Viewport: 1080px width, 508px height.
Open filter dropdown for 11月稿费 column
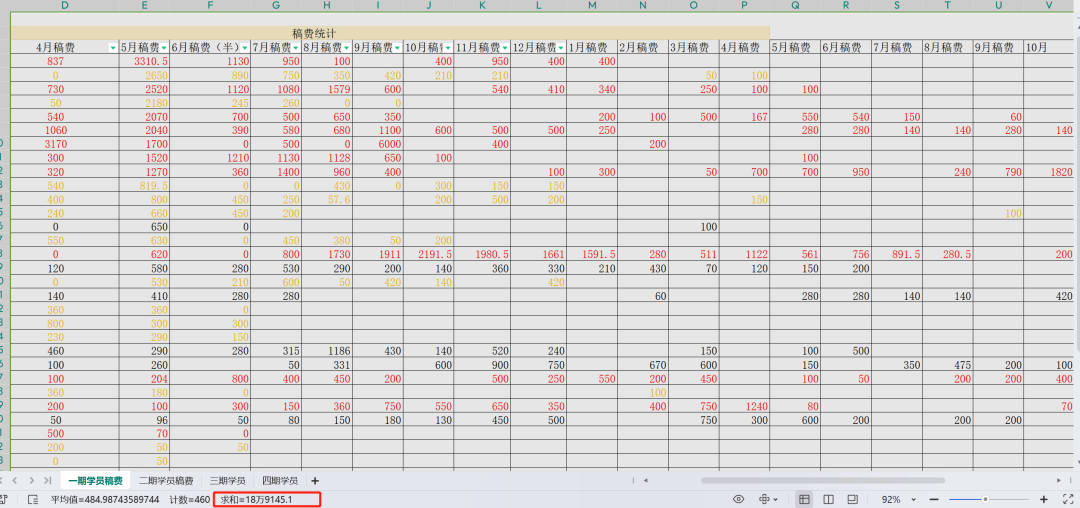(x=506, y=47)
